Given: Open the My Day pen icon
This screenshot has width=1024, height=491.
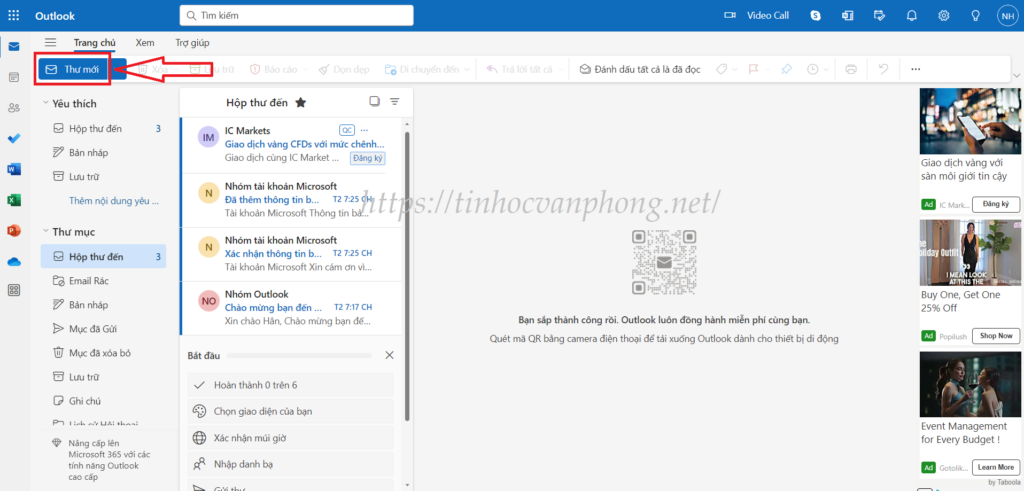Looking at the screenshot, I should pos(880,15).
